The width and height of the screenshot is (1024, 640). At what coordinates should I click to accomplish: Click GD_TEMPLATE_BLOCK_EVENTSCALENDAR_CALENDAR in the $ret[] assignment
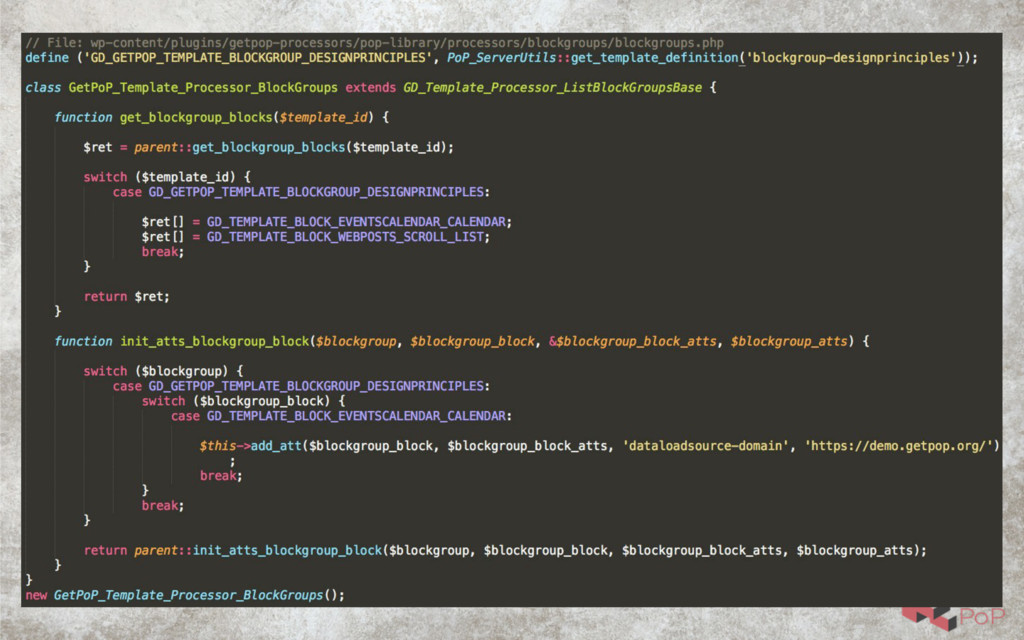[356, 222]
